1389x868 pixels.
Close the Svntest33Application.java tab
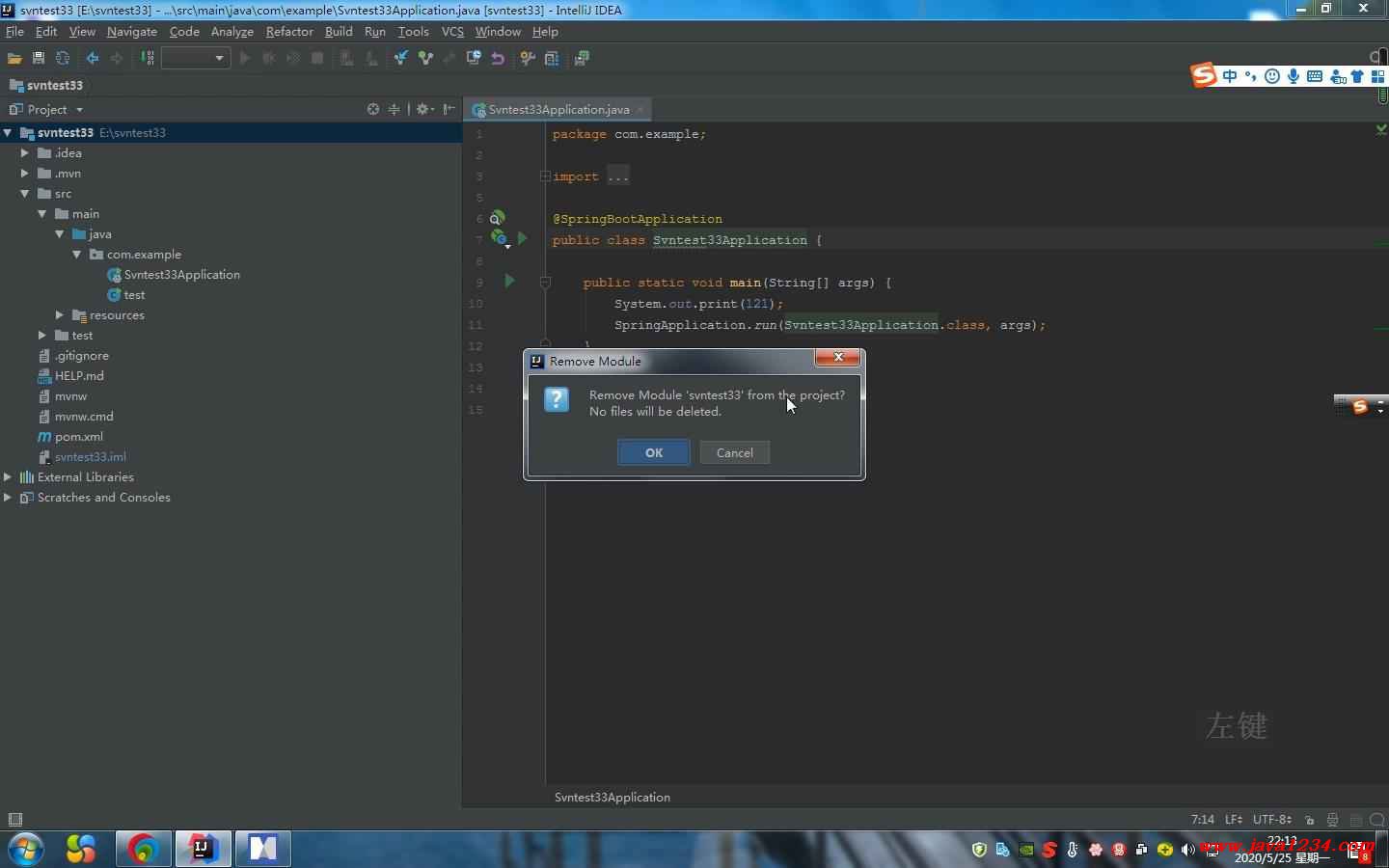coord(640,110)
